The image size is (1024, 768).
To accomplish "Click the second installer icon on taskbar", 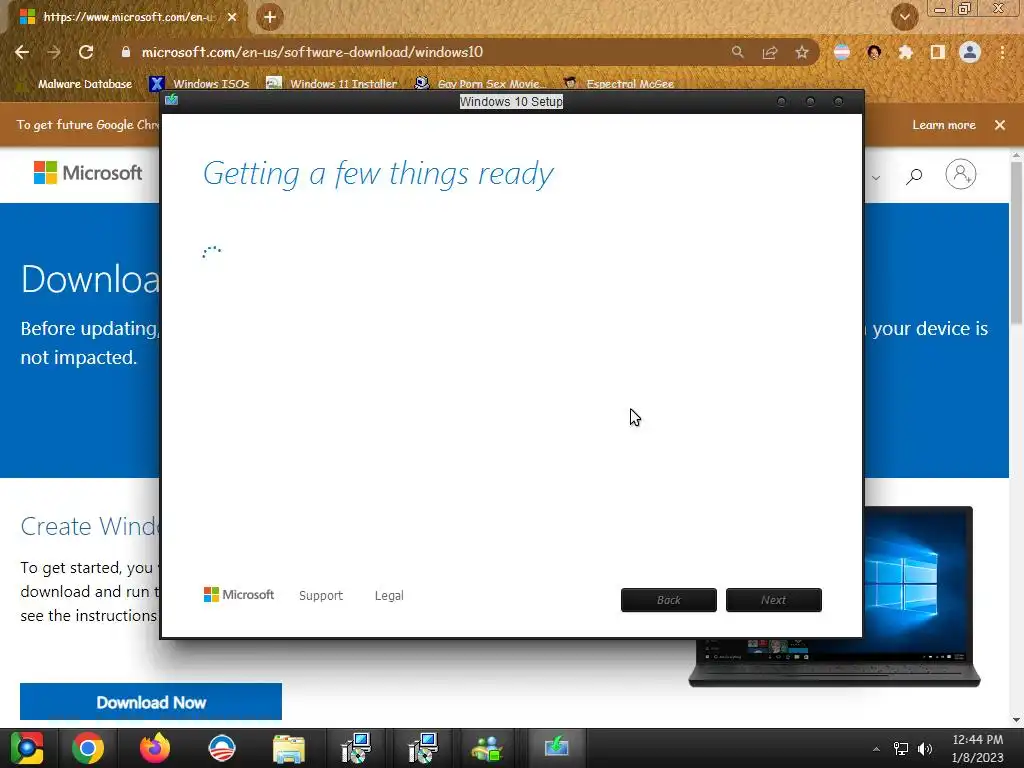I will (423, 748).
